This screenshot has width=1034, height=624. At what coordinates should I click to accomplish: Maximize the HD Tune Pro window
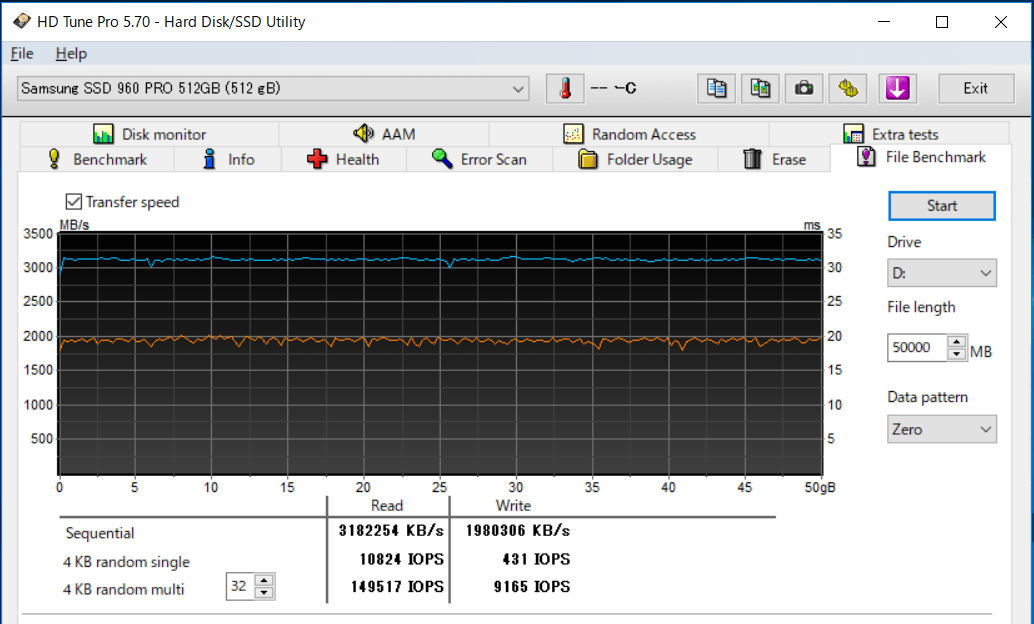942,22
